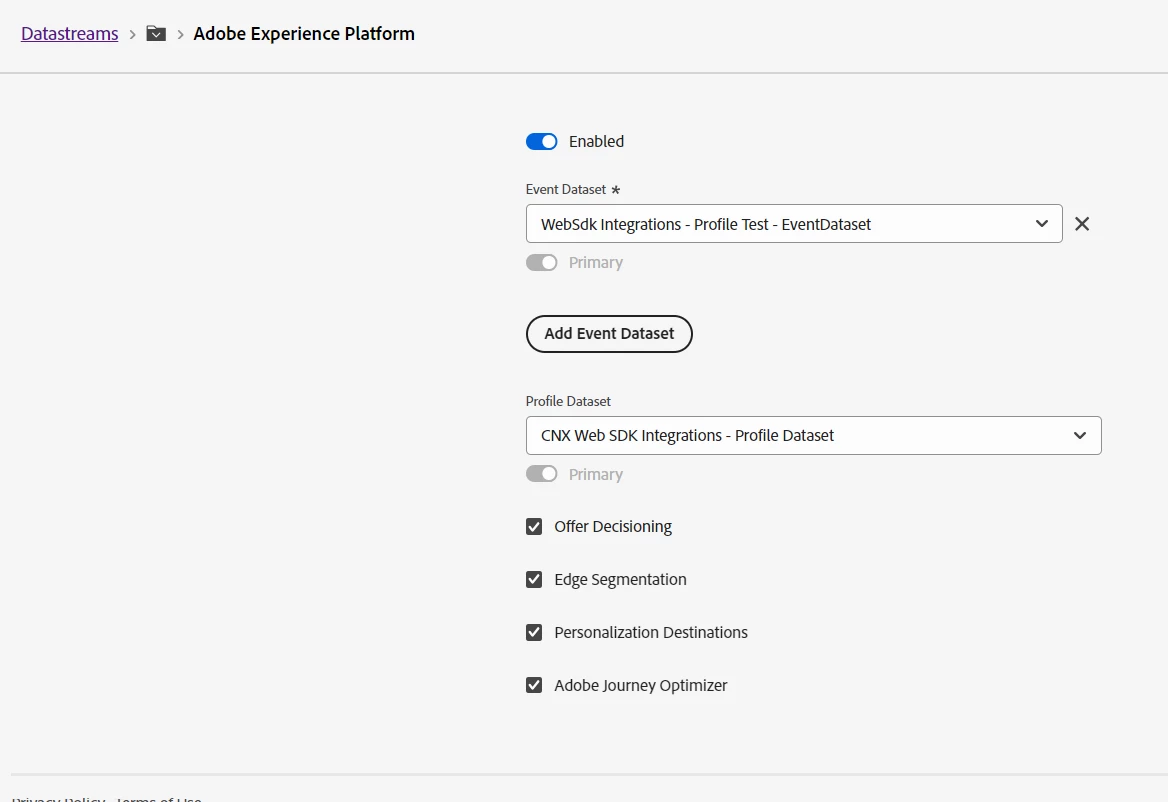This screenshot has width=1168, height=802.
Task: Open the Privacy Policy footer link
Action: [x=60, y=799]
